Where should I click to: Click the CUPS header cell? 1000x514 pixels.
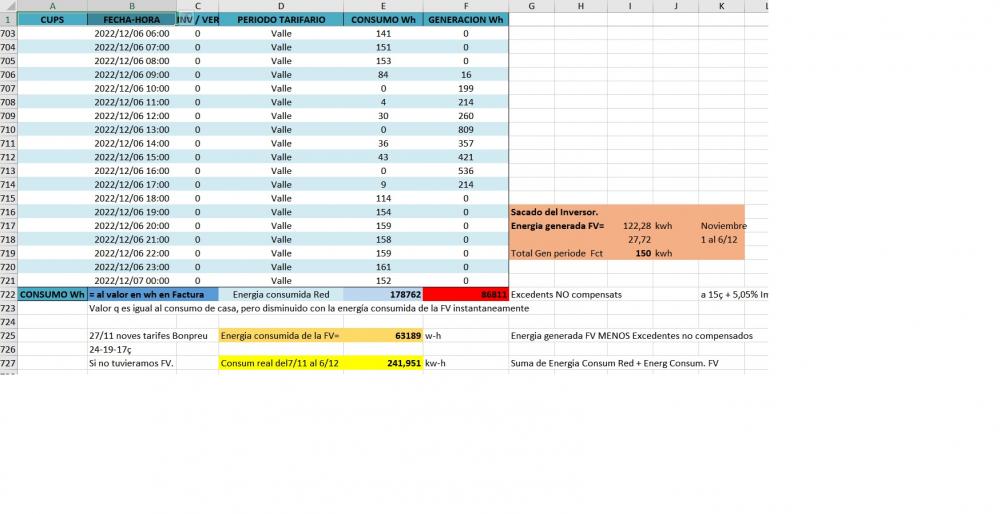pyautogui.click(x=52, y=19)
